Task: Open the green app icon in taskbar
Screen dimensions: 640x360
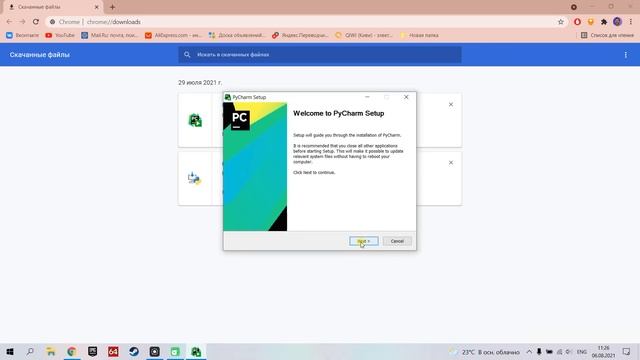Action: click(x=175, y=351)
